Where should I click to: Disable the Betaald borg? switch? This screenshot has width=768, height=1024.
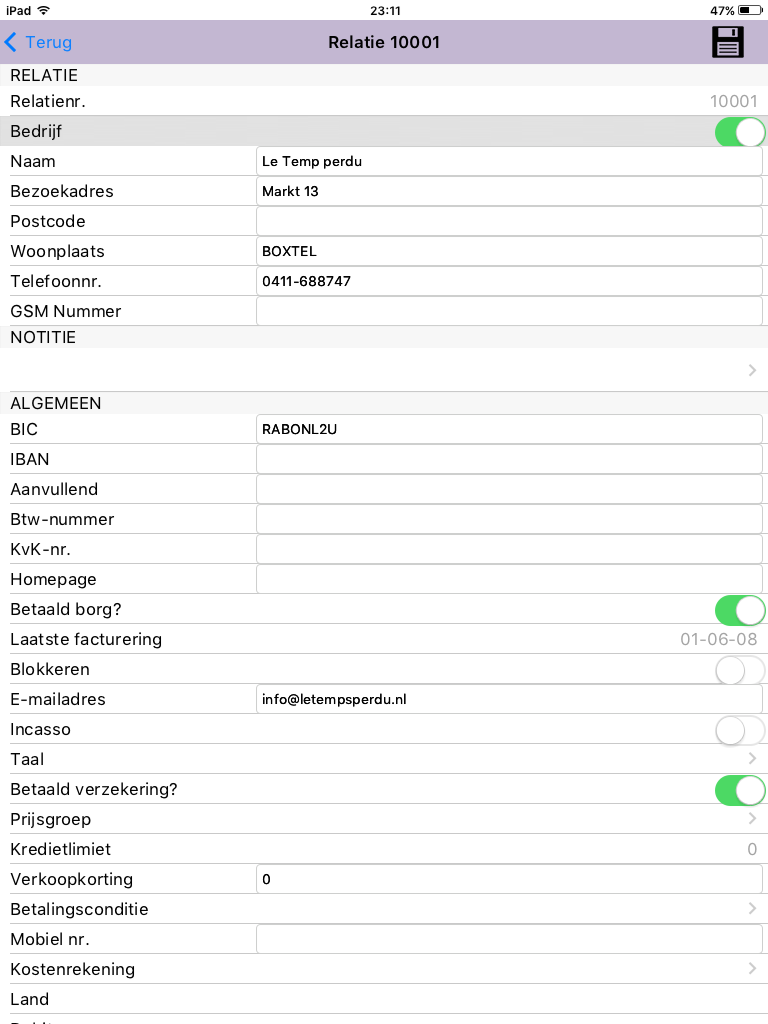[740, 610]
